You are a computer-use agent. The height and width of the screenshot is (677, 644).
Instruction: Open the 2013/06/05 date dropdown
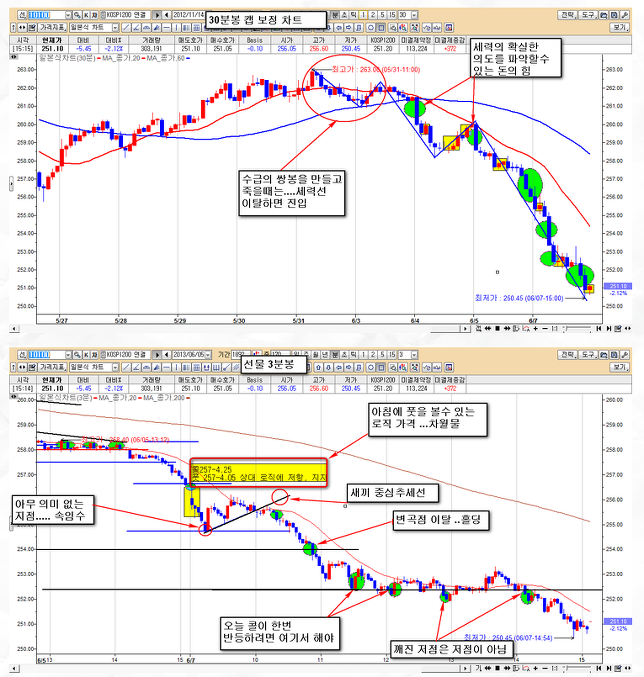(x=208, y=354)
